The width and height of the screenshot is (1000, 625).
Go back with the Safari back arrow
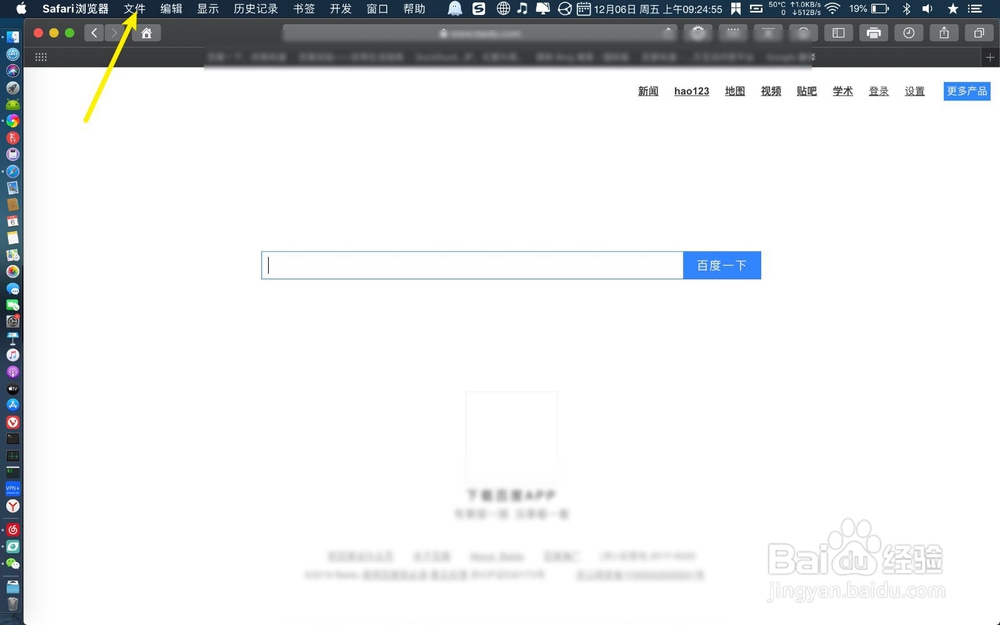[94, 33]
